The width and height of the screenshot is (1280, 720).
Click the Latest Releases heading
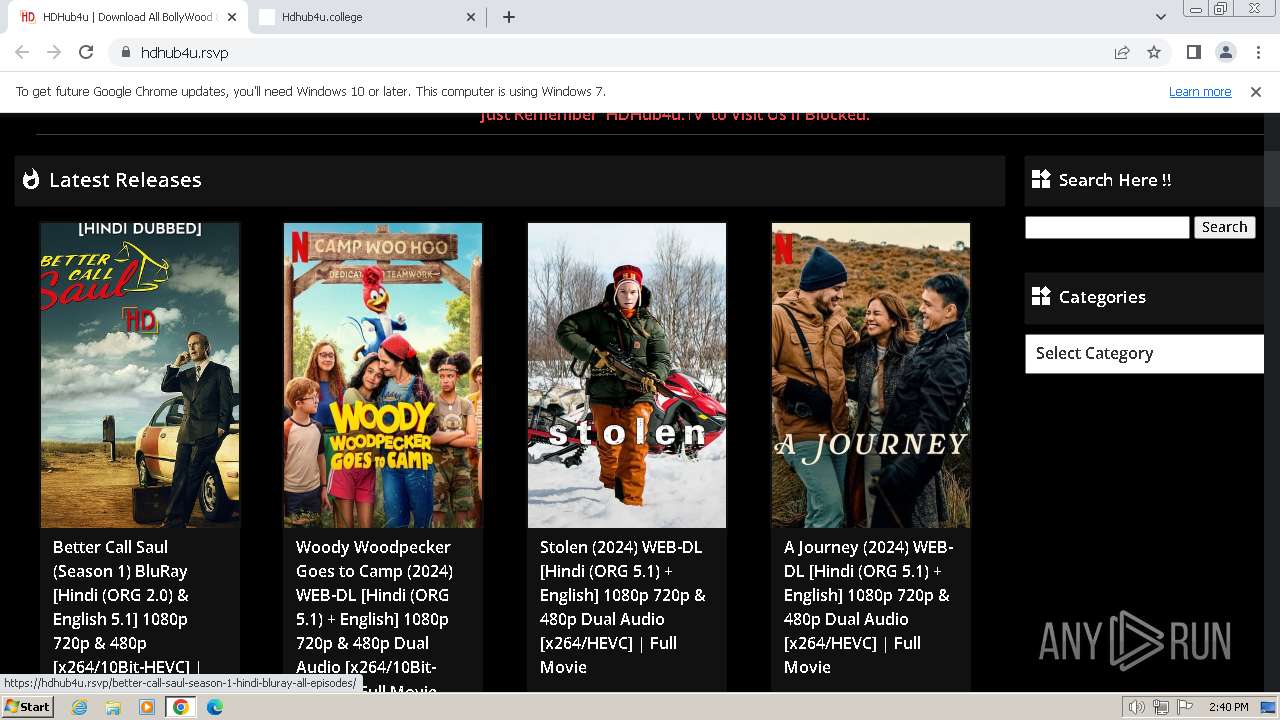point(125,180)
